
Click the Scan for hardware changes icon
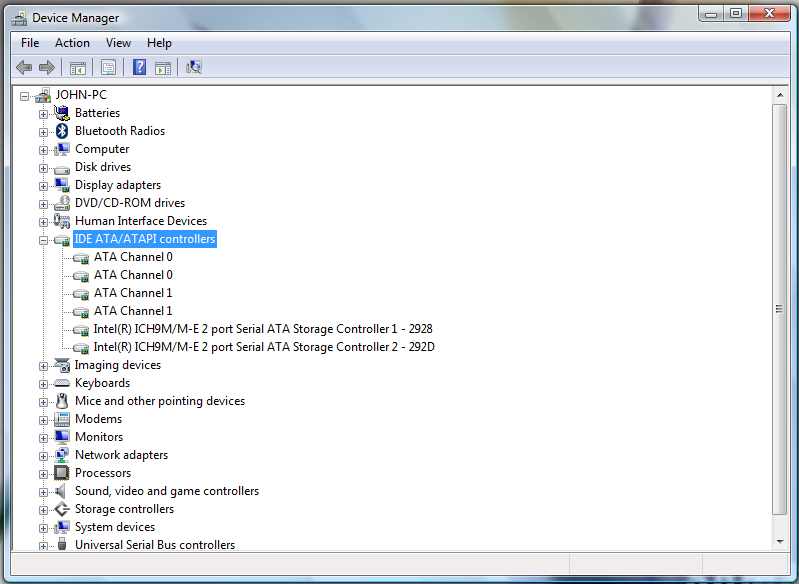194,67
